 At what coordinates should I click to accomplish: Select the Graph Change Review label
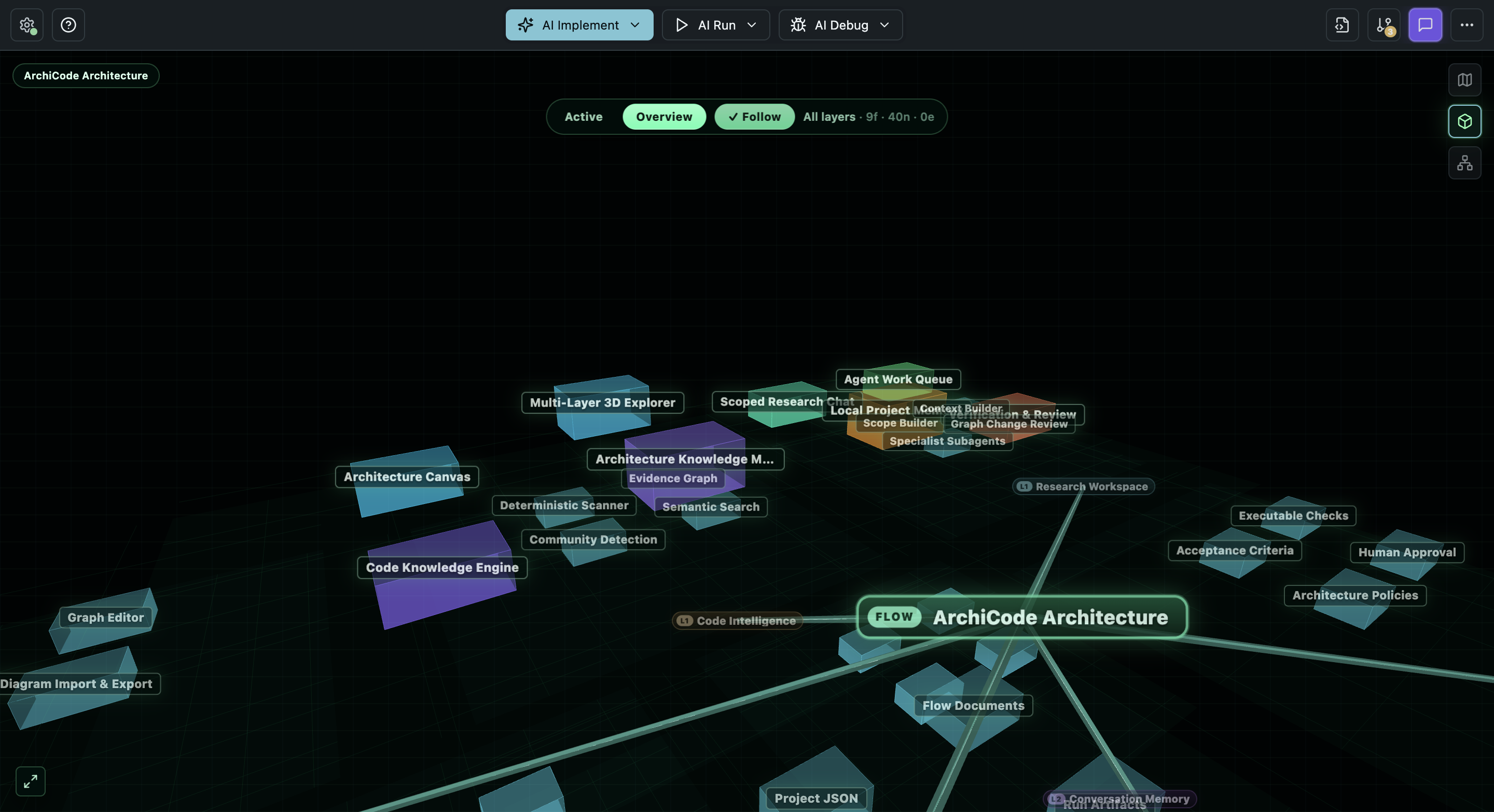tap(1009, 424)
